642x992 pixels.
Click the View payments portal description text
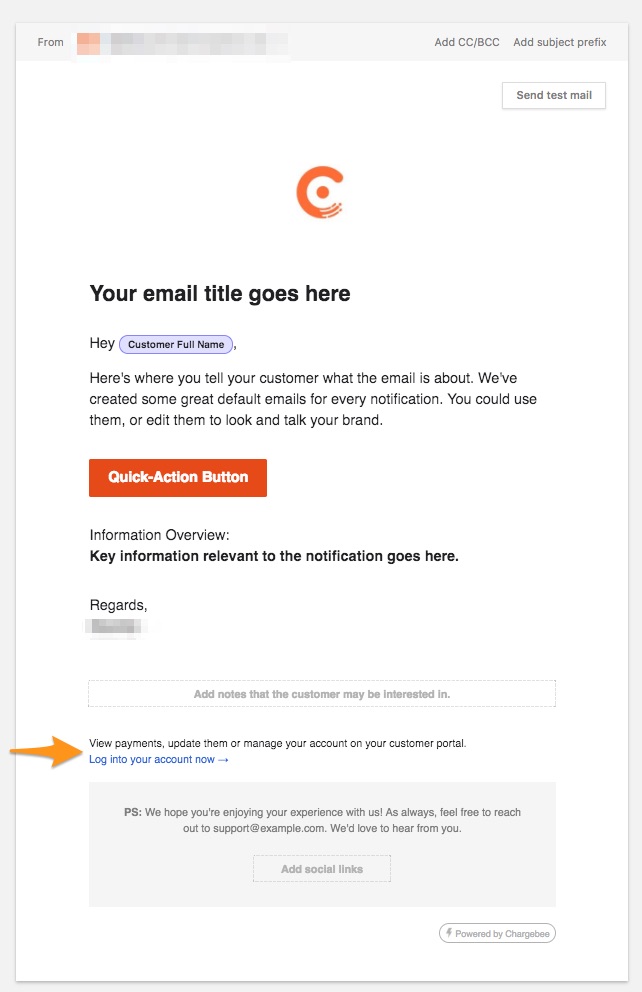(x=278, y=743)
